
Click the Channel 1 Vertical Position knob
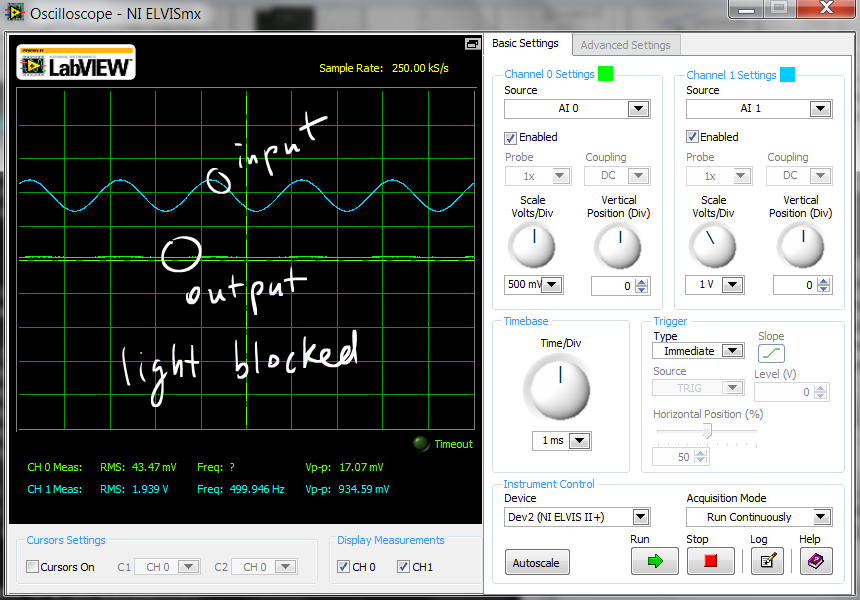(801, 247)
